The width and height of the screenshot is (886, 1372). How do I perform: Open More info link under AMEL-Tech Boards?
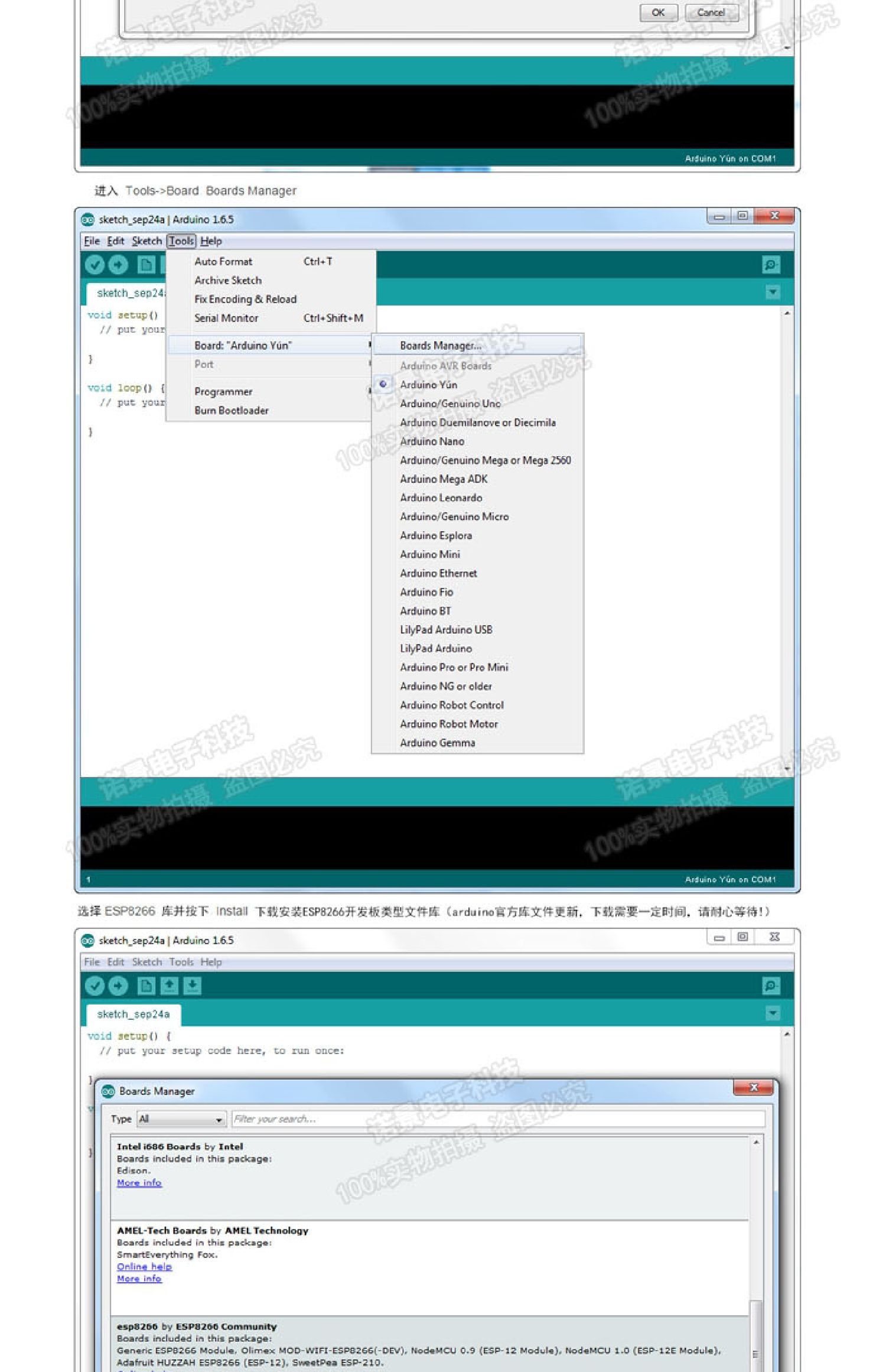click(x=139, y=1279)
